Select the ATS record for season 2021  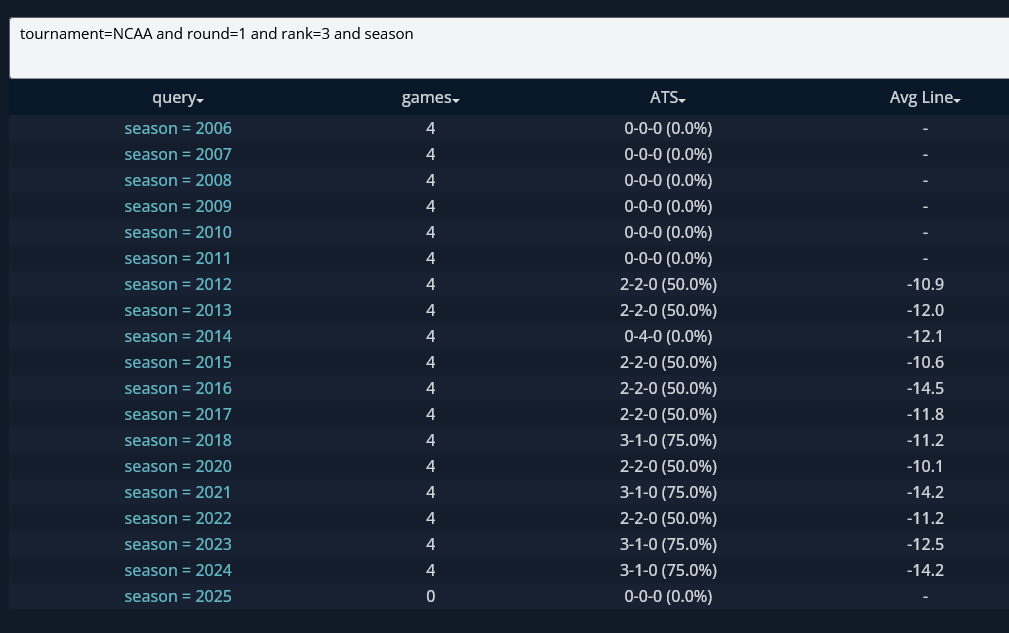(x=668, y=493)
